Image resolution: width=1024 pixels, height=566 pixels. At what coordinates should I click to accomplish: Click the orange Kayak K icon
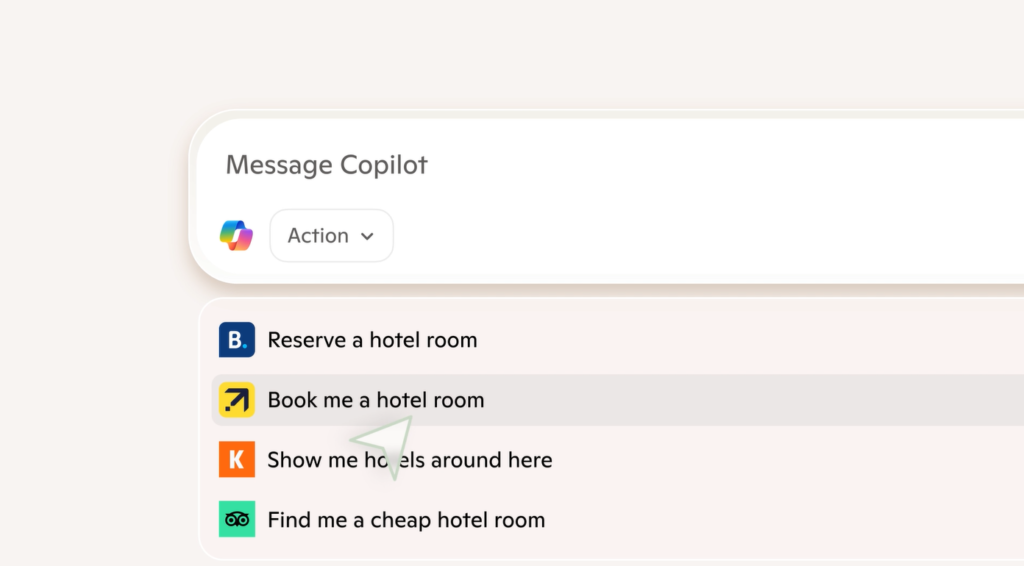tap(236, 460)
